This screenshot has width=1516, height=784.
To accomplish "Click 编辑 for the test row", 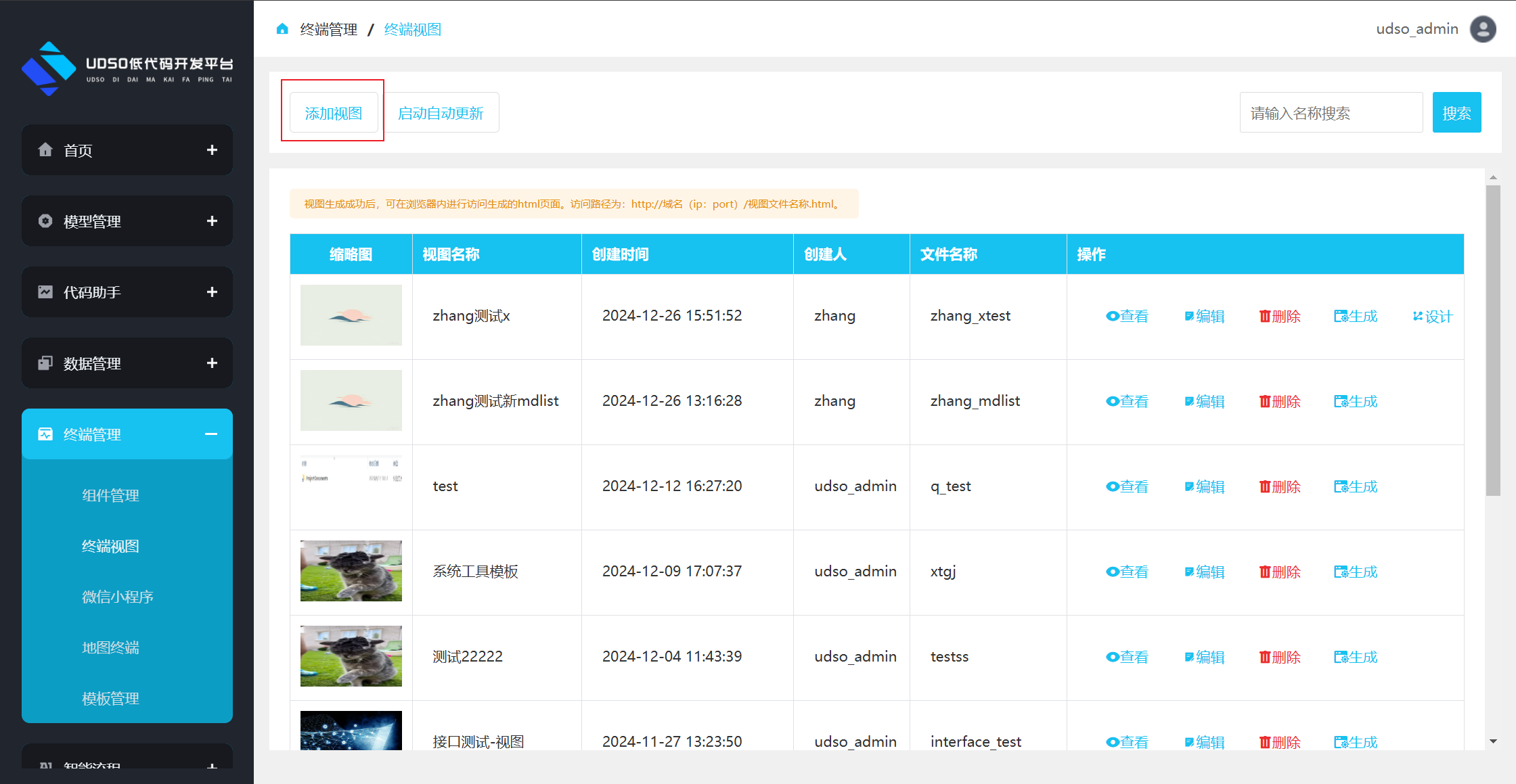I will pos(1205,486).
